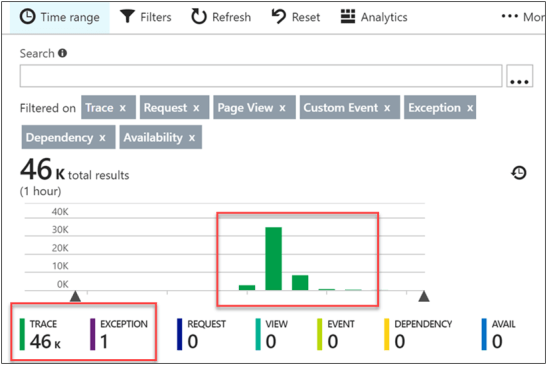Click the clock icon beside Time range
The height and width of the screenshot is (365, 547).
pos(28,17)
